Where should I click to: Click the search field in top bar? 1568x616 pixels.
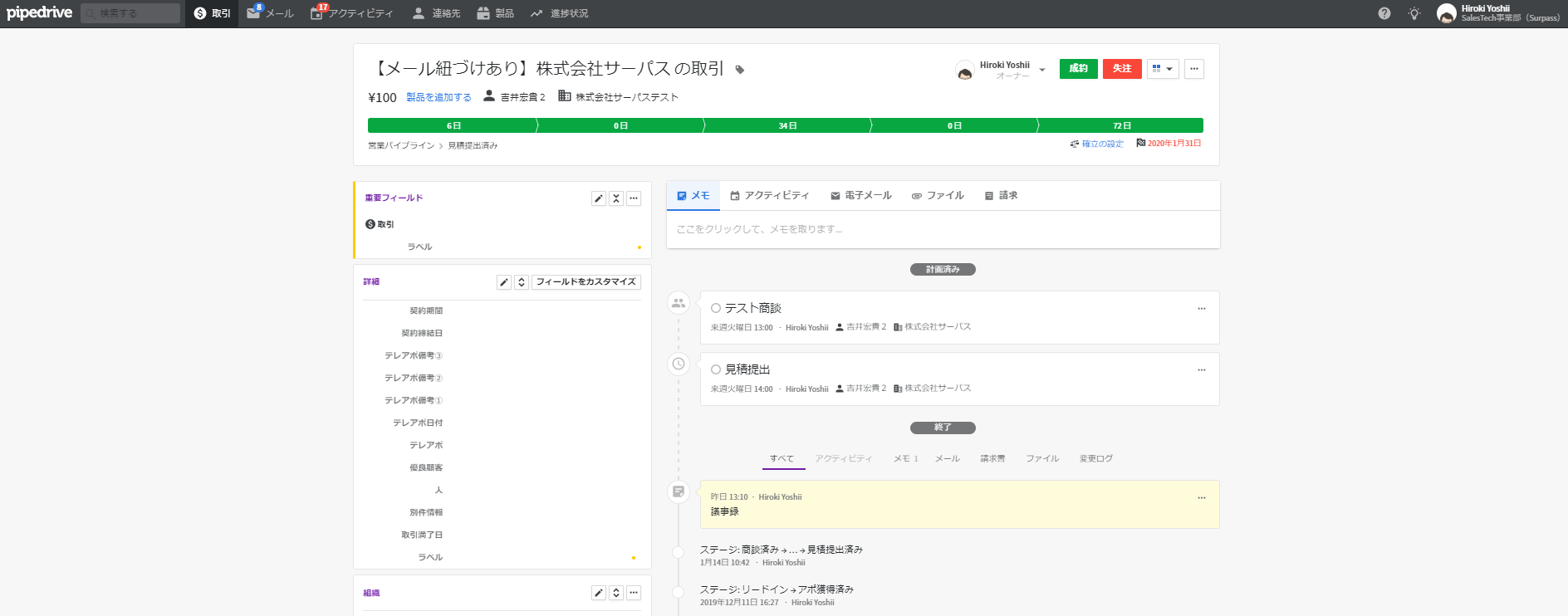tap(130, 13)
